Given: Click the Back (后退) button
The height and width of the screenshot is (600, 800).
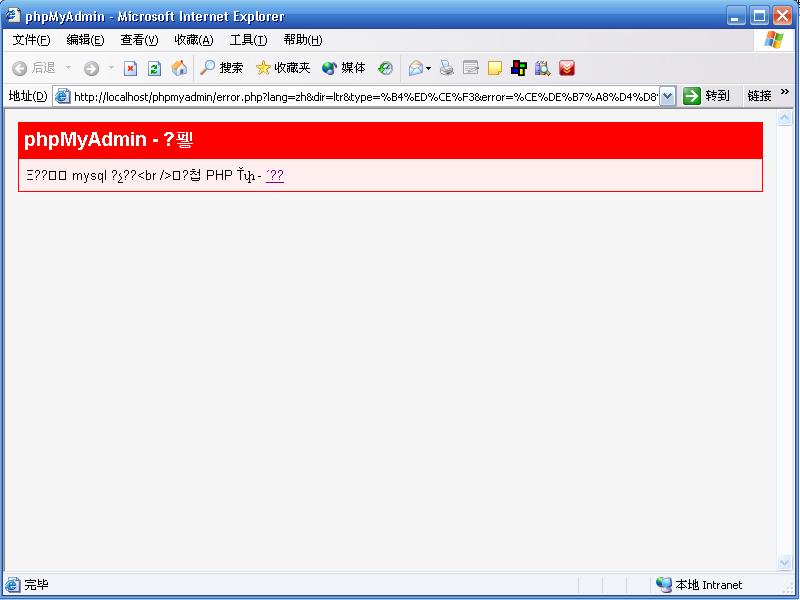Looking at the screenshot, I should [x=34, y=68].
